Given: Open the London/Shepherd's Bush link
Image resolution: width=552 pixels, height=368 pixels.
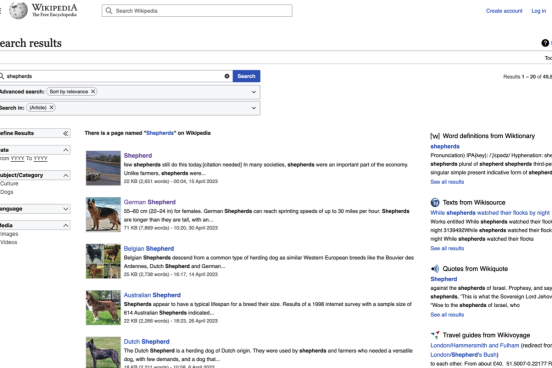Looking at the screenshot, I should pos(464,355).
